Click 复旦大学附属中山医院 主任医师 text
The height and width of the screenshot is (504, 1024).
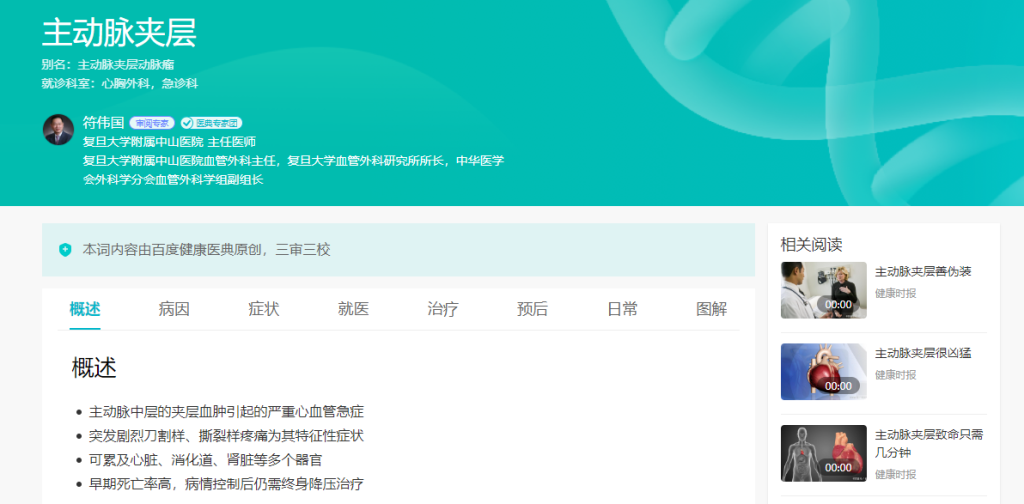[169, 142]
